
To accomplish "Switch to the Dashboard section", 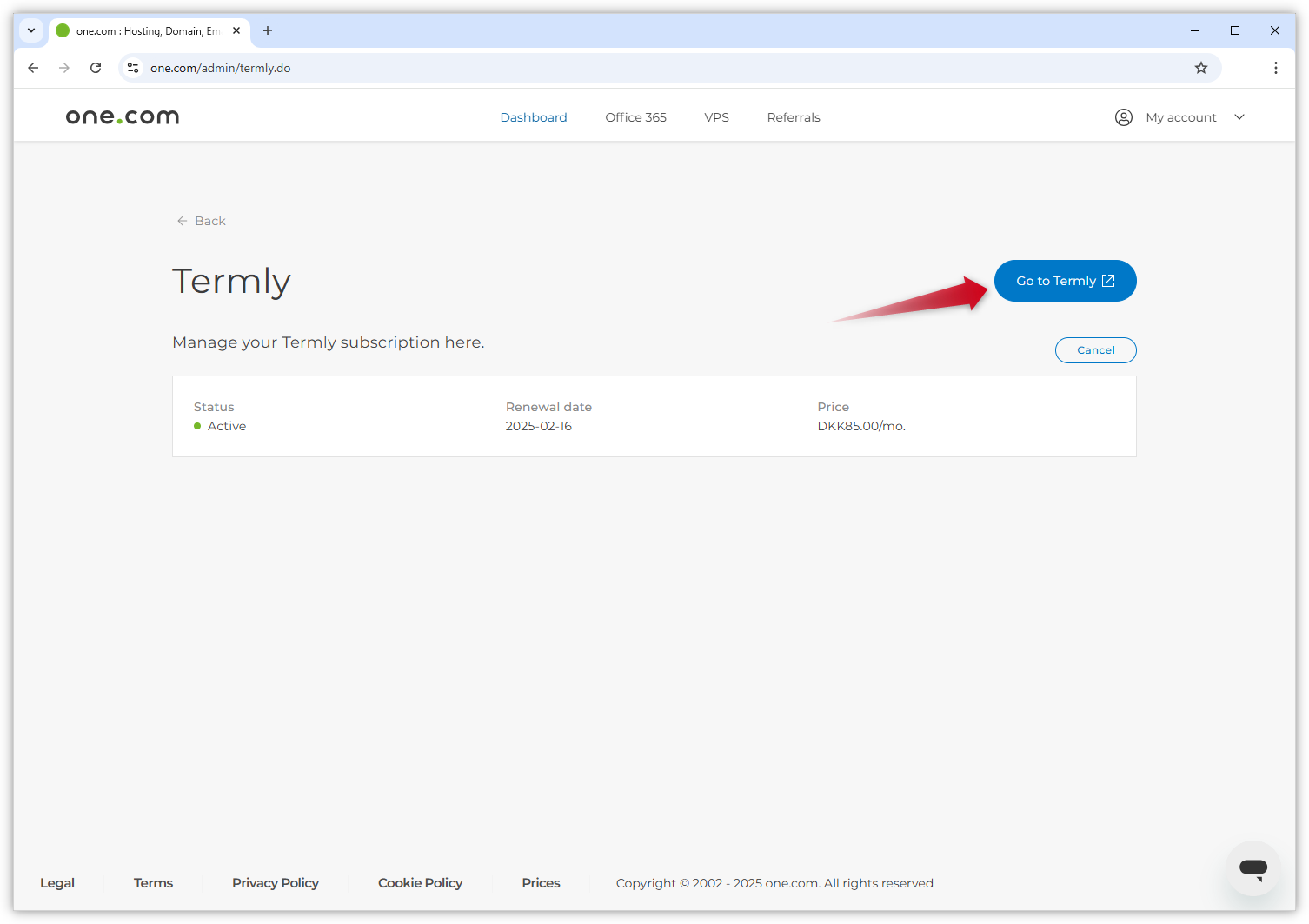I will (533, 116).
